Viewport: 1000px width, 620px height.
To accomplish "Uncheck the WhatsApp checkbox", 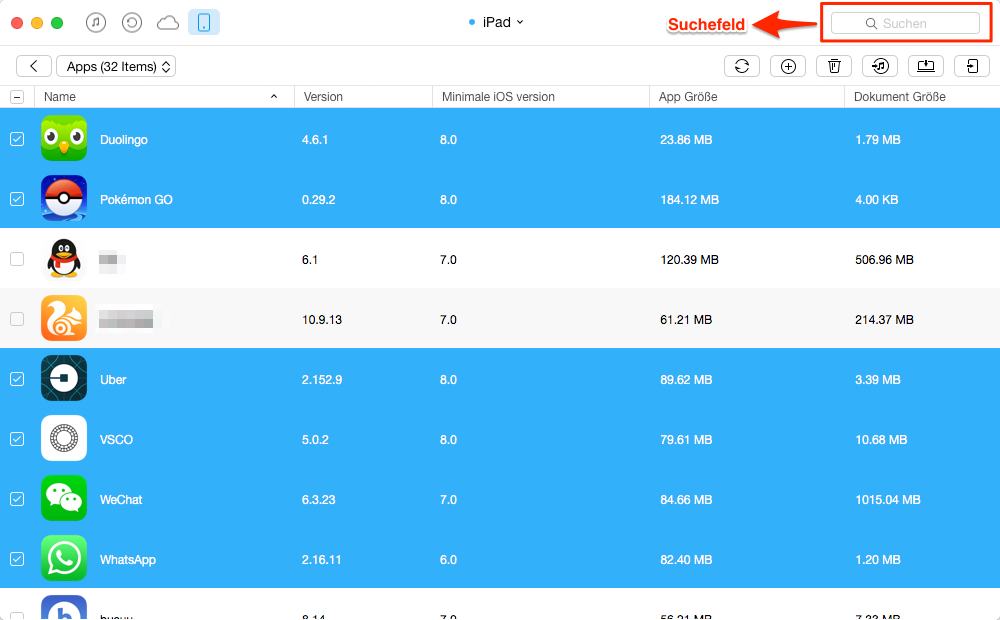I will [x=17, y=559].
